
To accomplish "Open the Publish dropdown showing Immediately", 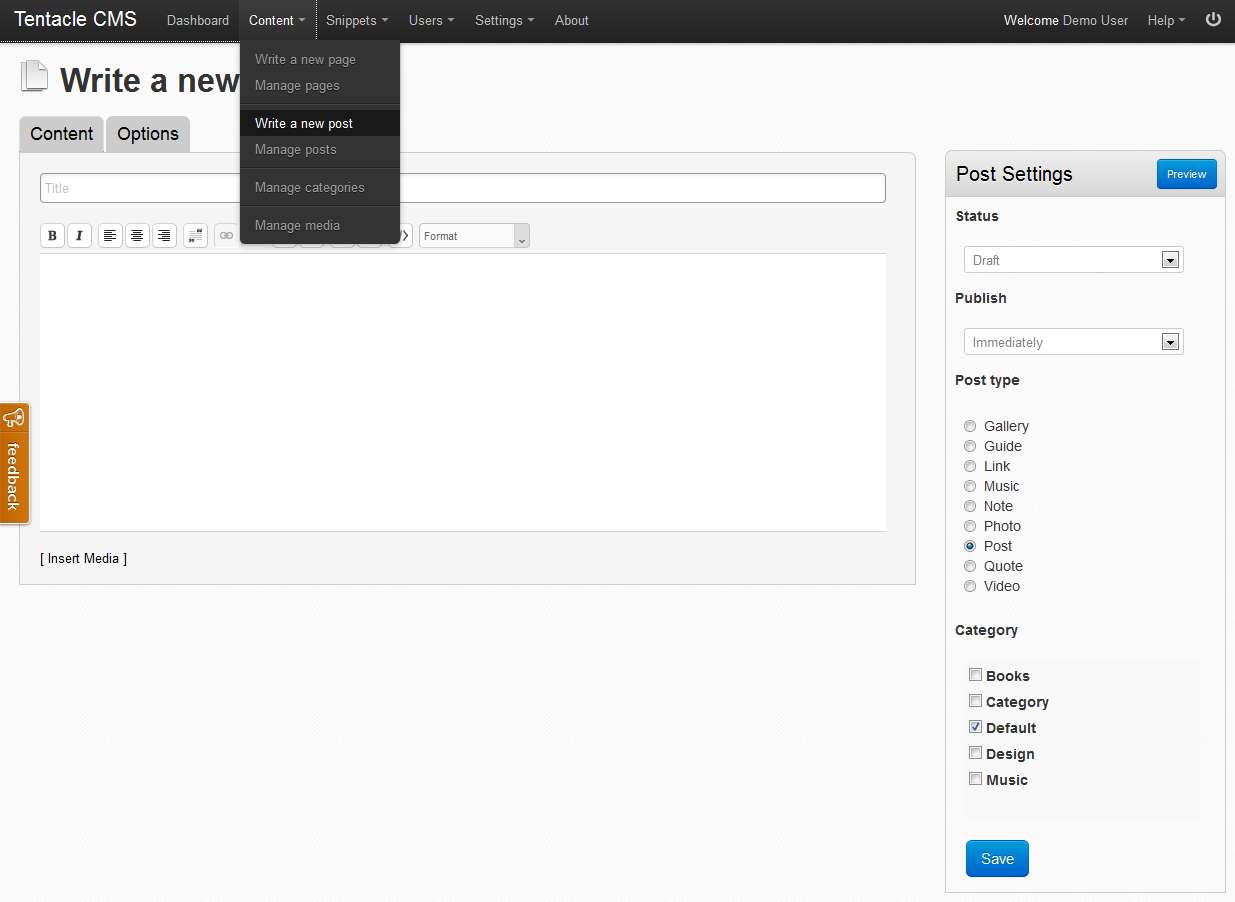I will coord(1073,342).
